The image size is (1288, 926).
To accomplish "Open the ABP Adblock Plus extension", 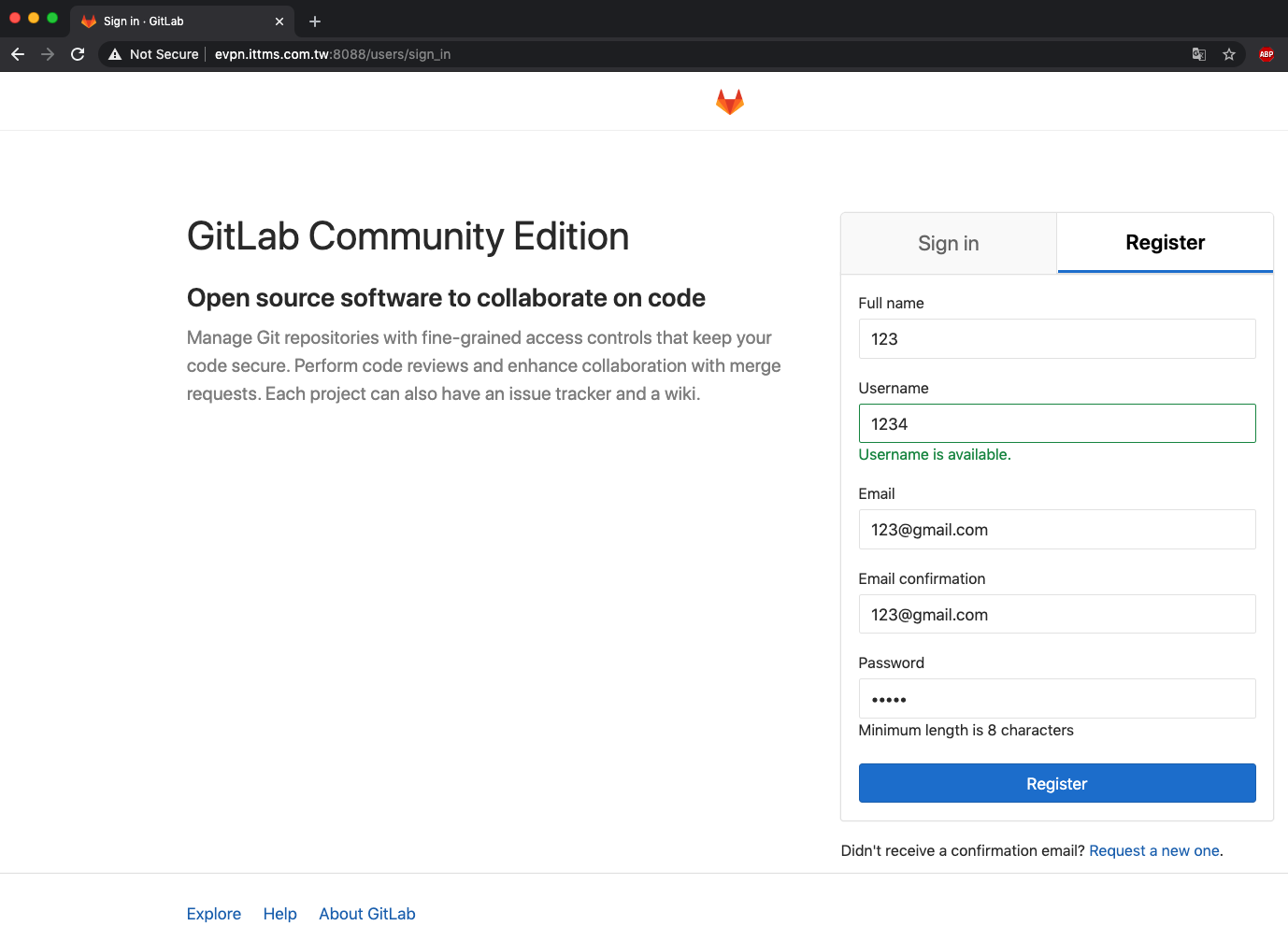I will tap(1267, 54).
